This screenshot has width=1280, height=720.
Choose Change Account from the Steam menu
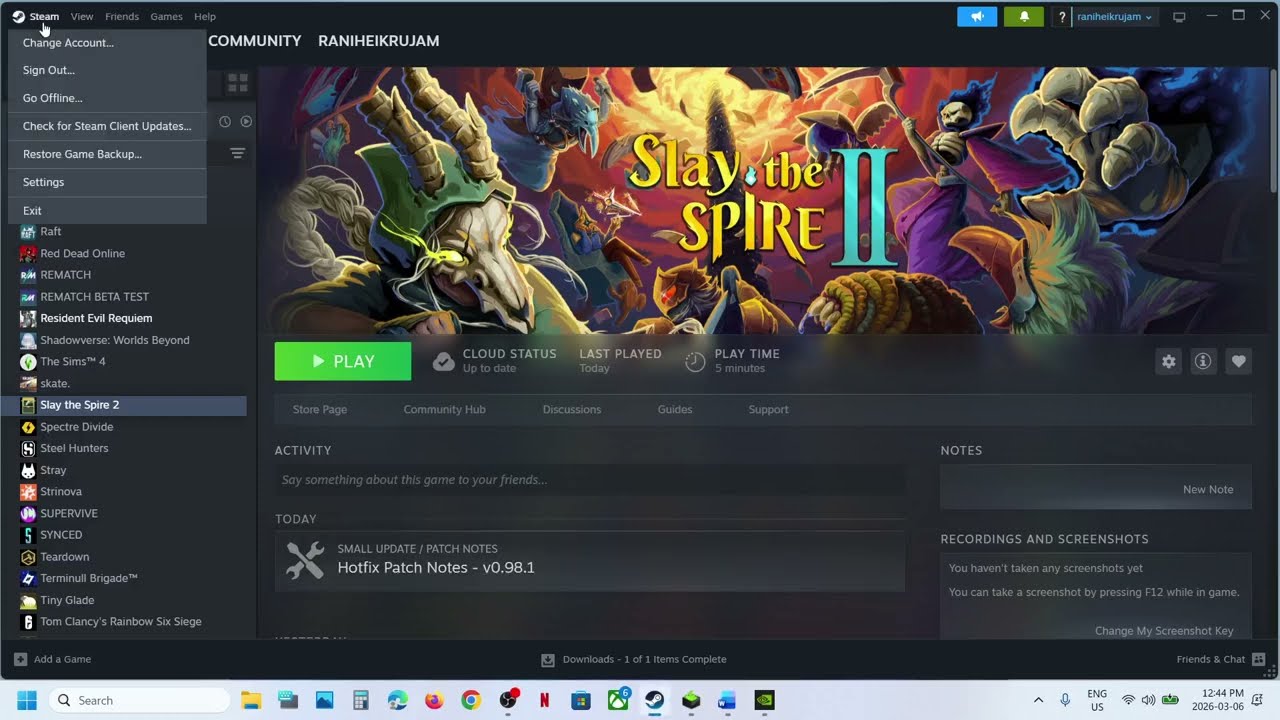107,43
